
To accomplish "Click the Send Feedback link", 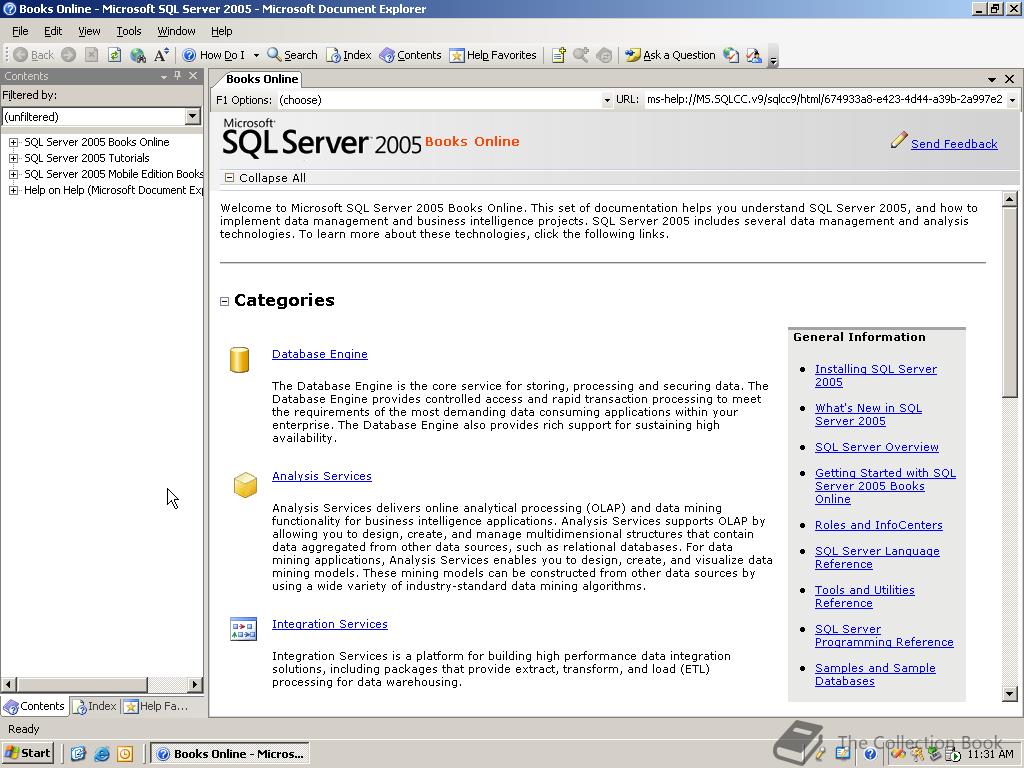I will 953,144.
